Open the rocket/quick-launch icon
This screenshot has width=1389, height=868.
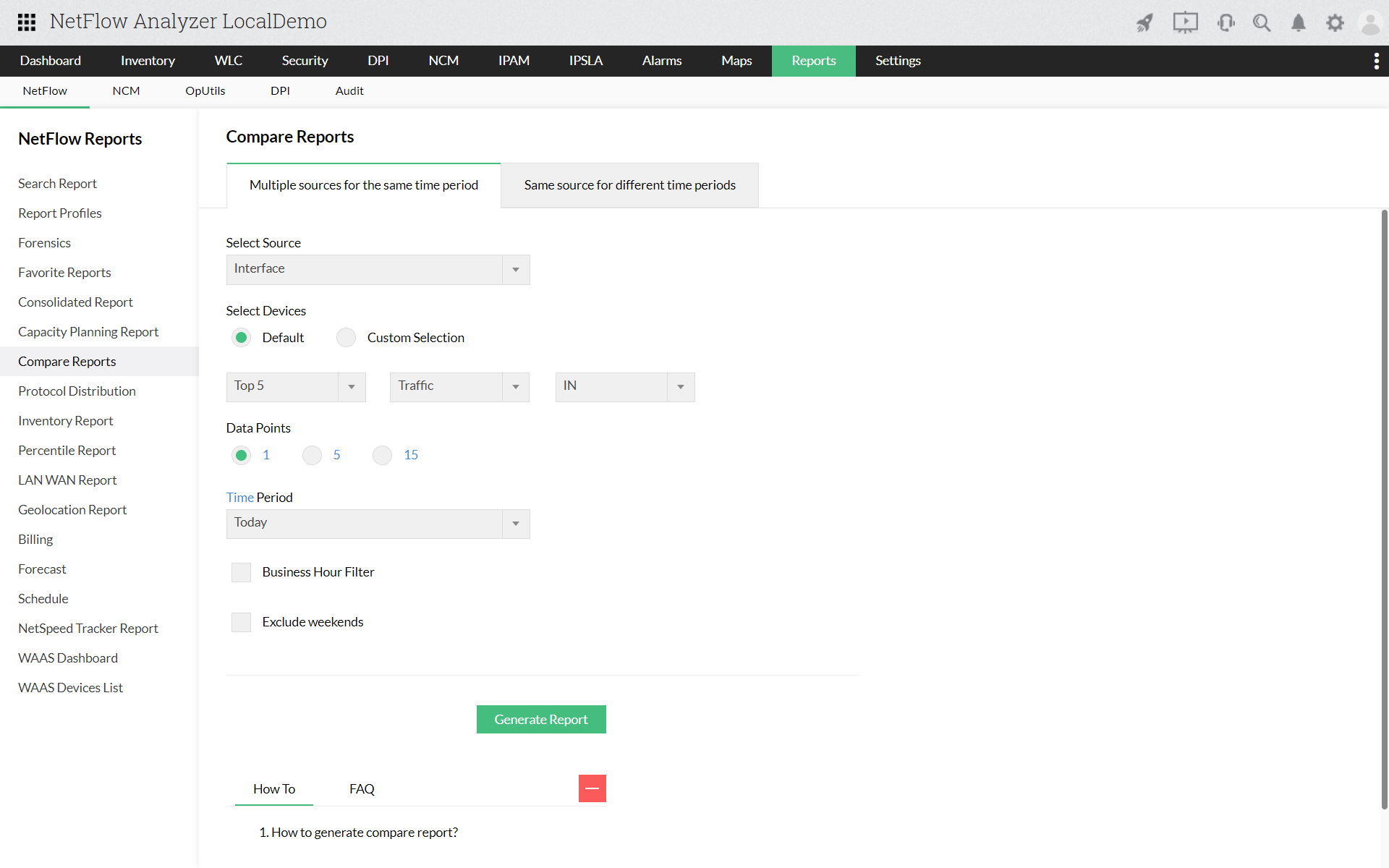1142,21
